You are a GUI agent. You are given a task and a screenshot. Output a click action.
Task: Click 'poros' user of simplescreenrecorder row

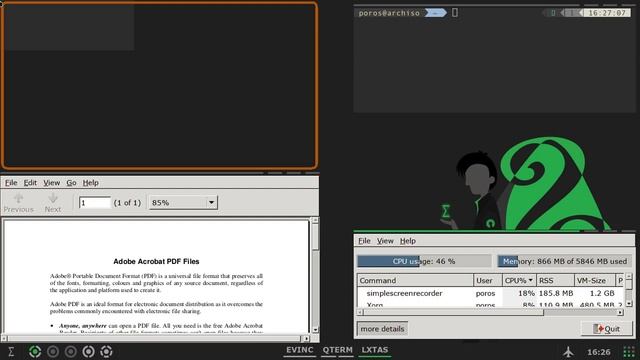(485, 293)
